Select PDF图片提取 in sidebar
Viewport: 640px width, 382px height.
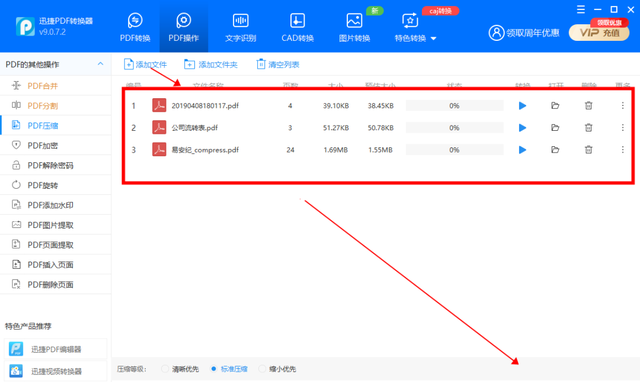tap(56, 225)
